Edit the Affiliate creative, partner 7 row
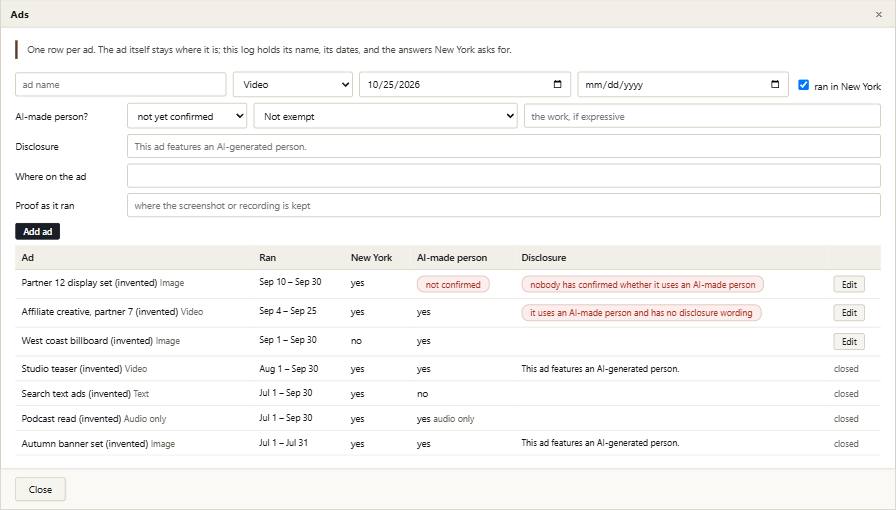Viewport: 896px width, 510px height. 849,313
